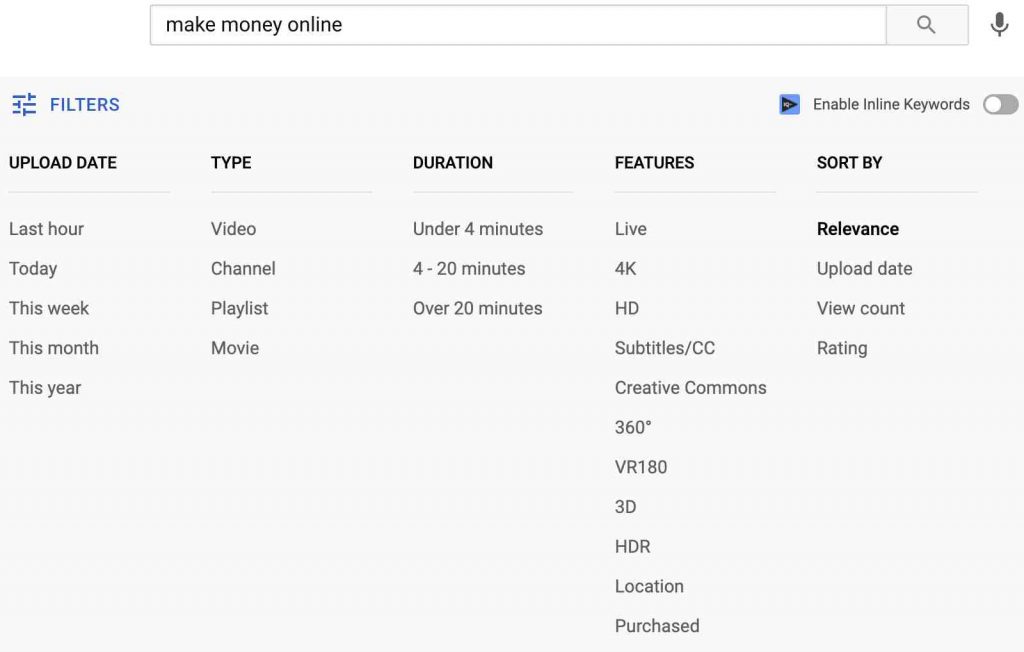Screen dimensions: 1024x652
Task: Click the FEATURES column heading
Action: click(x=654, y=163)
